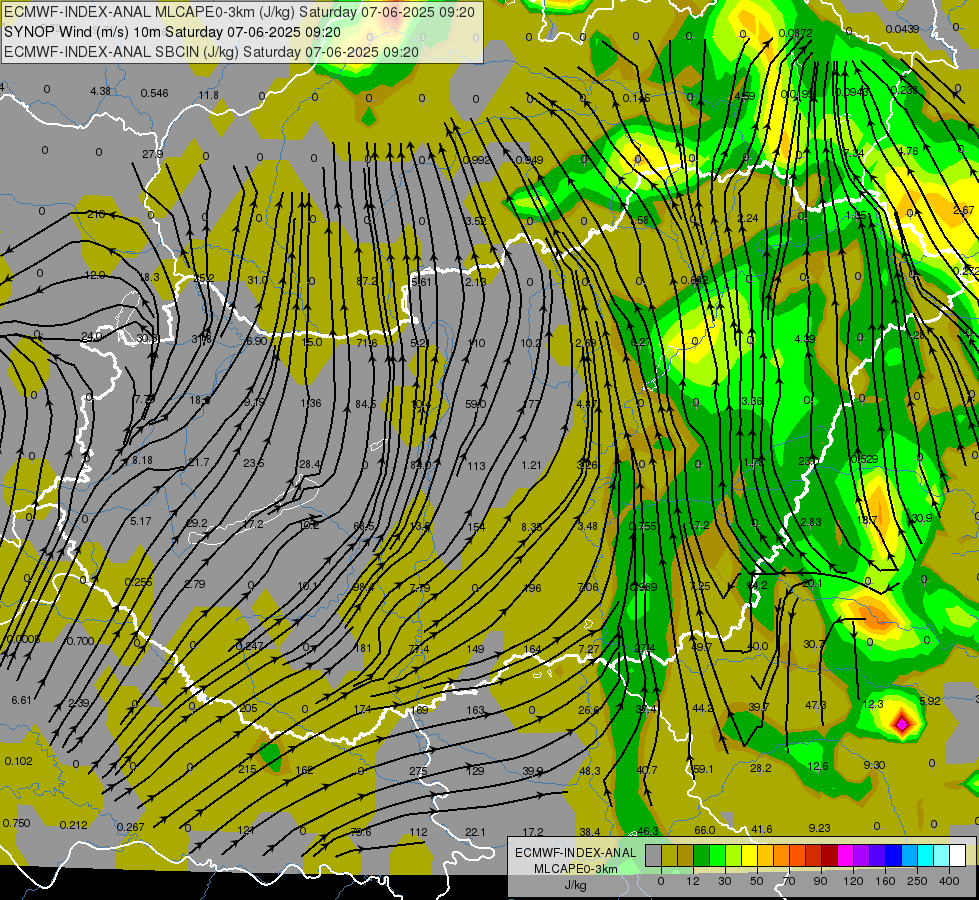
Task: Select the white swatch in the legend
Action: [958, 856]
